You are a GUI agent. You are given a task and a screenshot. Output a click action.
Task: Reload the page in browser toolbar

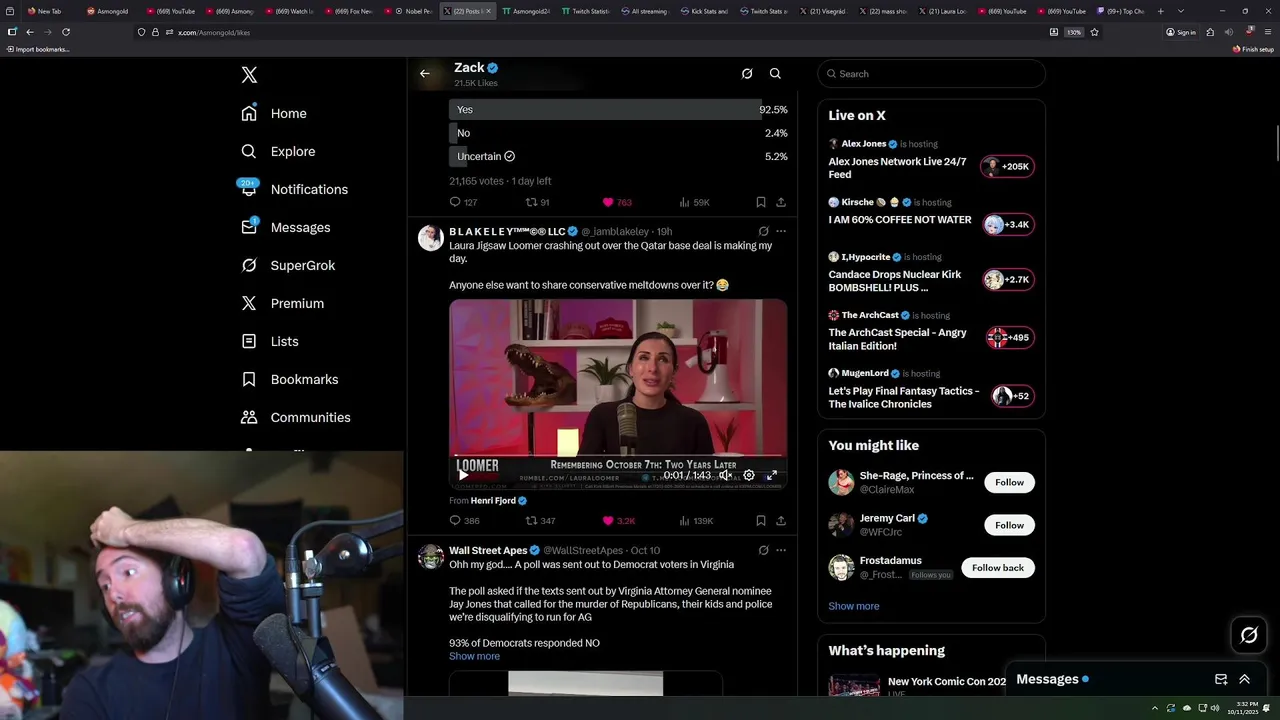(66, 32)
